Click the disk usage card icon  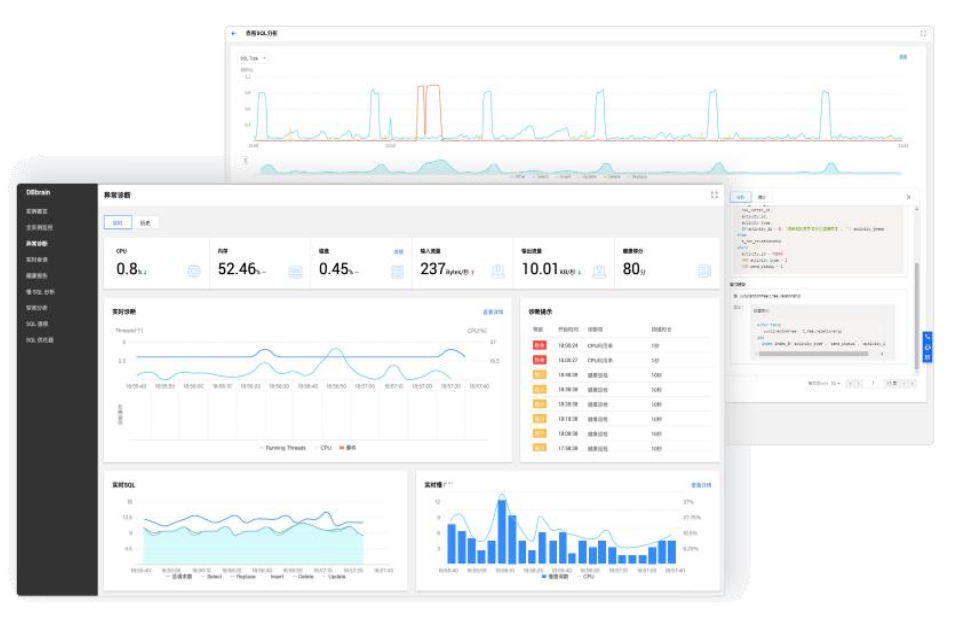397,271
